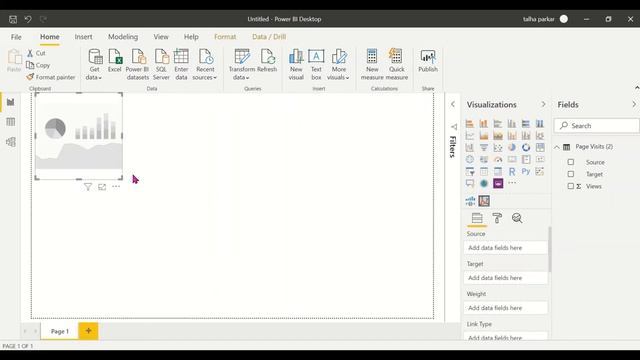Select the Waterfall chart visual
Image resolution: width=640 pixels, height=360 pixels.
point(470,147)
